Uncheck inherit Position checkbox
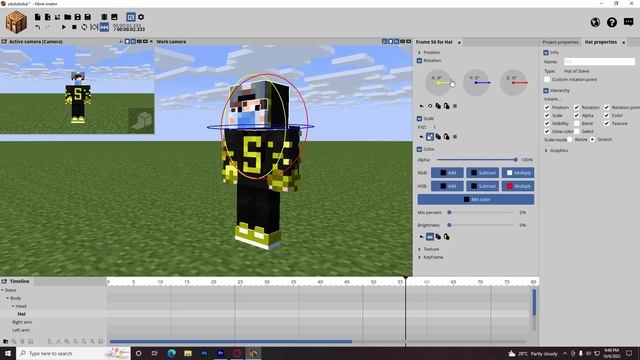 click(x=547, y=107)
